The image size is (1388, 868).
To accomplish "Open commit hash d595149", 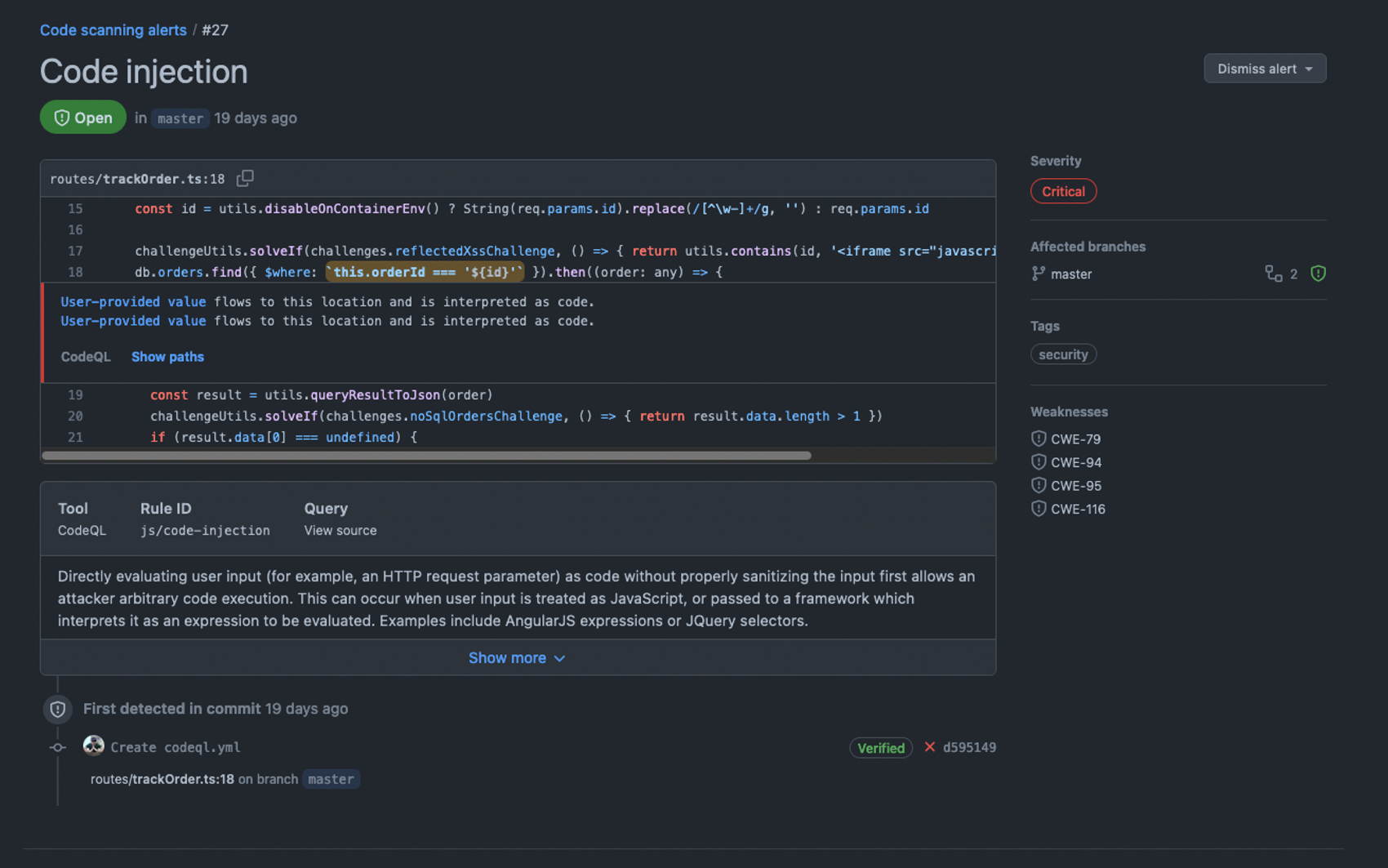I will click(969, 747).
